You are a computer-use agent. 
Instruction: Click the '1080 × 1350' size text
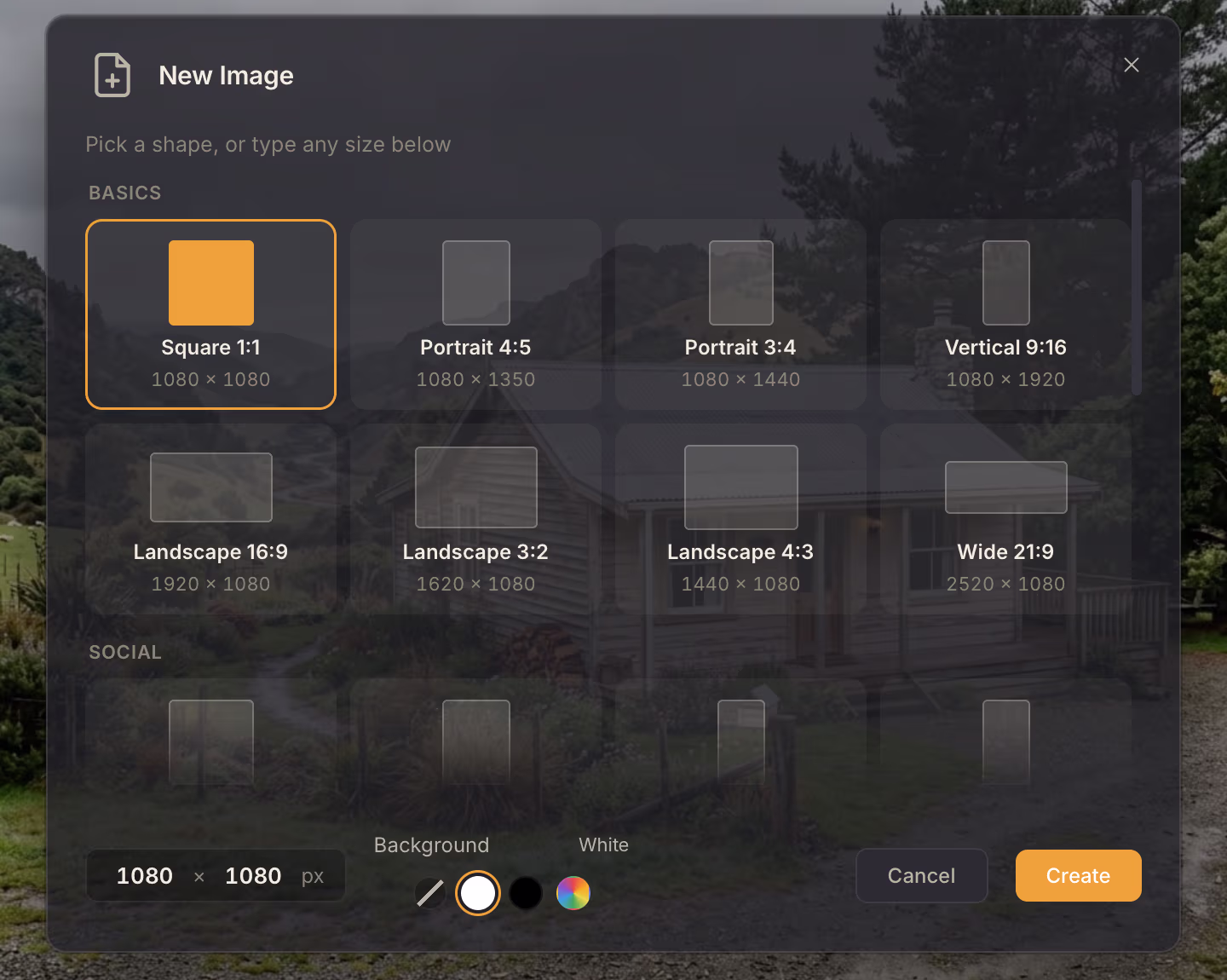pyautogui.click(x=475, y=379)
